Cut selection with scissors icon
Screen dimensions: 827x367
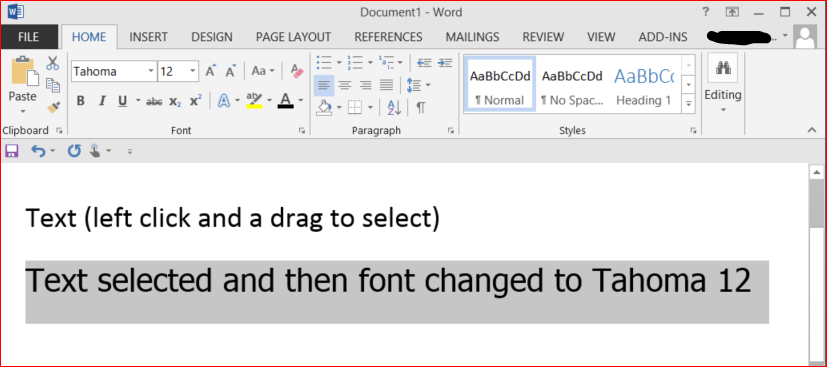coord(53,63)
